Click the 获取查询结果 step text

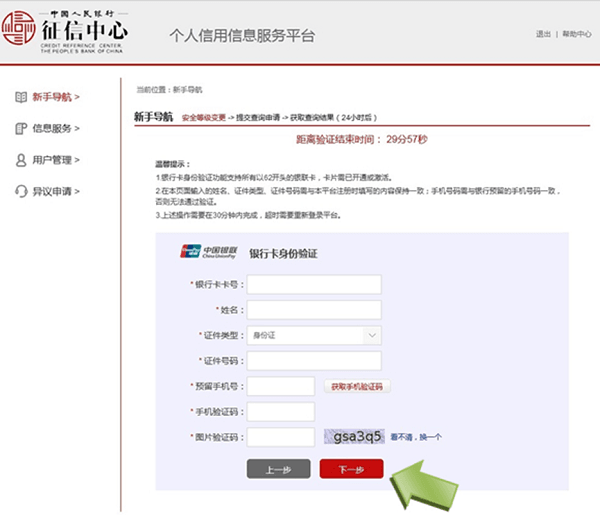tap(312, 117)
